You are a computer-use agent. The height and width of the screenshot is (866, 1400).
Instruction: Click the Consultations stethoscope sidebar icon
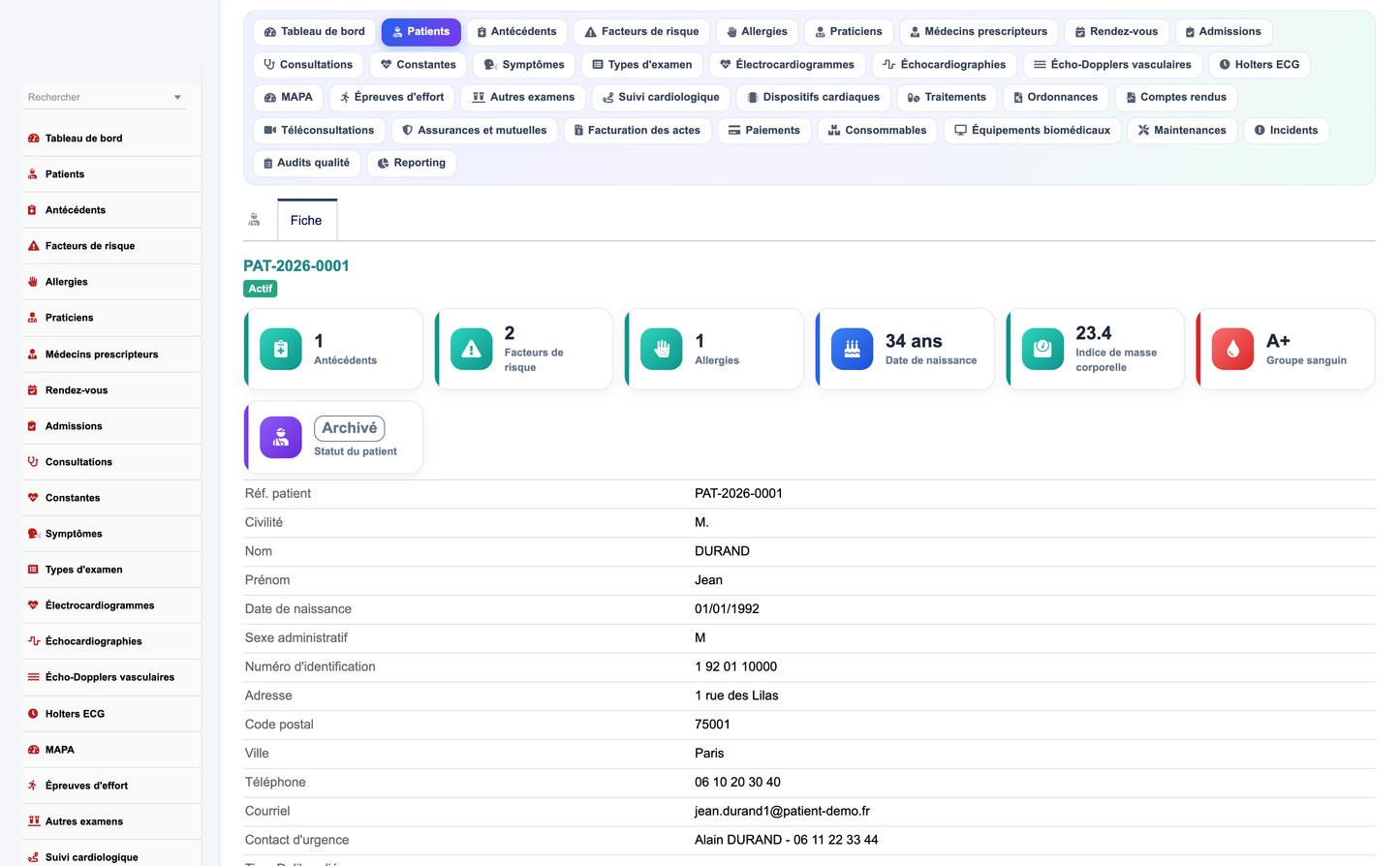pos(33,462)
